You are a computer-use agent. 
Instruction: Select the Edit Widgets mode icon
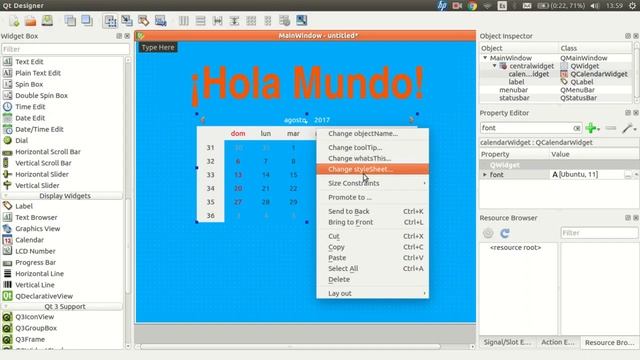coord(110,20)
